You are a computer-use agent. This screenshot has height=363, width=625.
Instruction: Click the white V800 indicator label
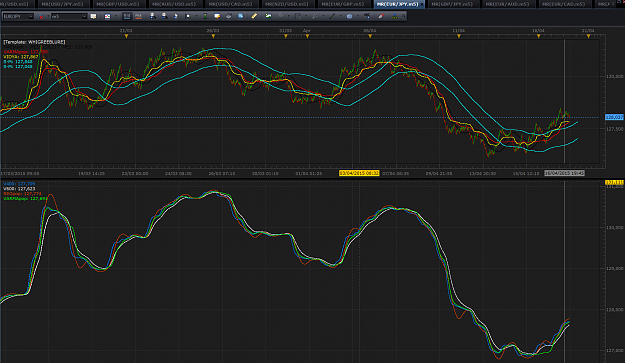(19, 188)
